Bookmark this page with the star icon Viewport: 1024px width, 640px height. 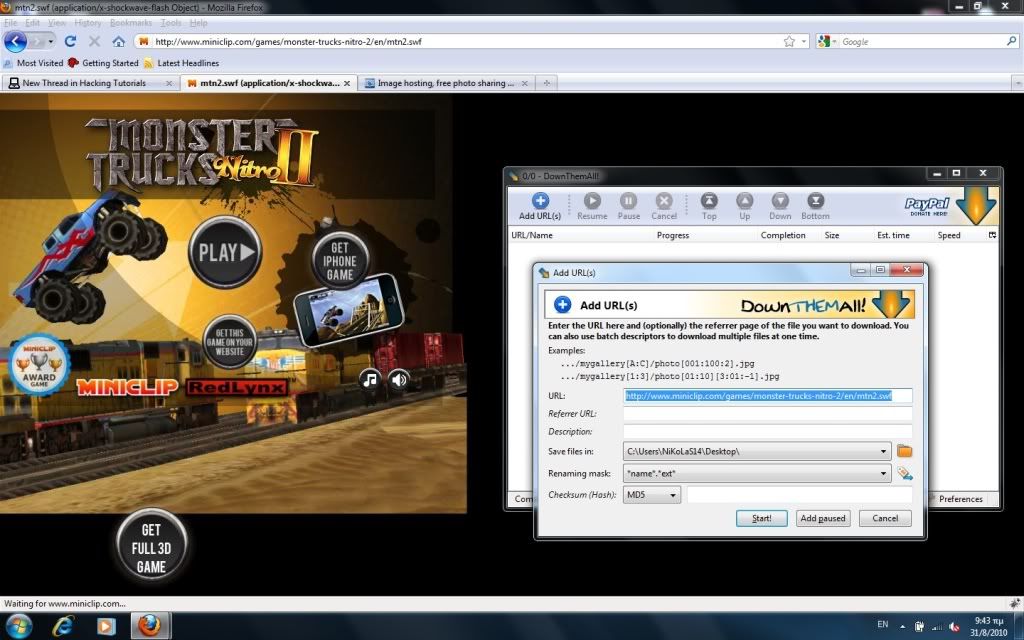tap(789, 41)
